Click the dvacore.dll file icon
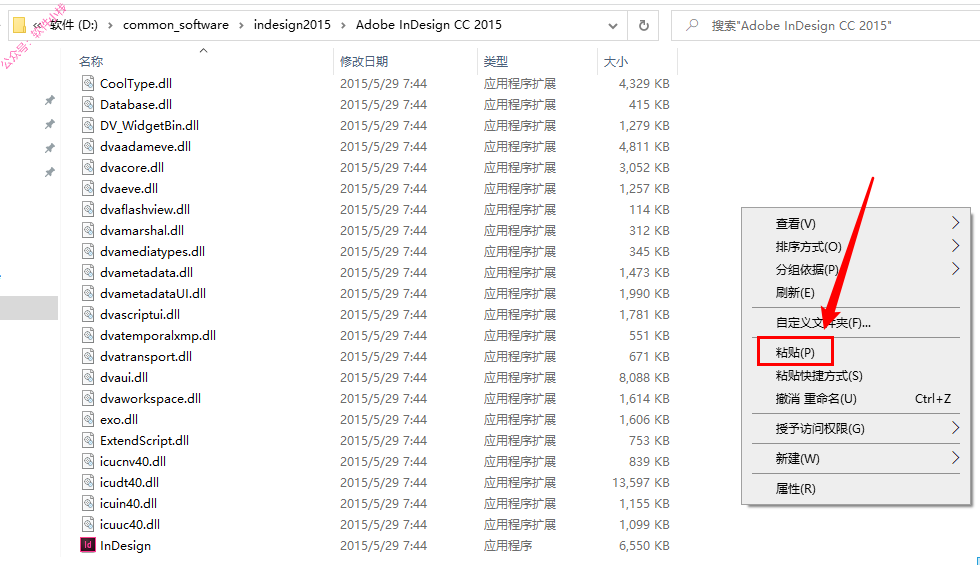The image size is (980, 565). (x=88, y=168)
